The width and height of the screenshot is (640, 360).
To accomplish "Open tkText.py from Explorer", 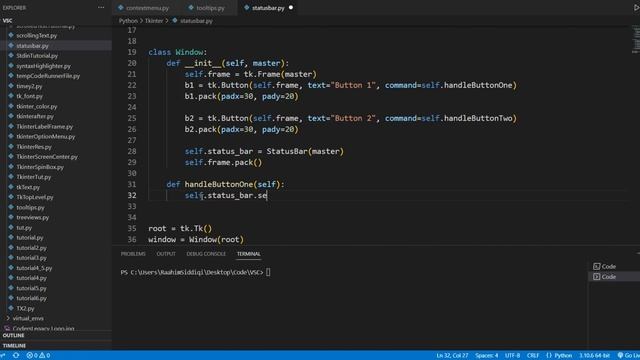I will coord(28,187).
